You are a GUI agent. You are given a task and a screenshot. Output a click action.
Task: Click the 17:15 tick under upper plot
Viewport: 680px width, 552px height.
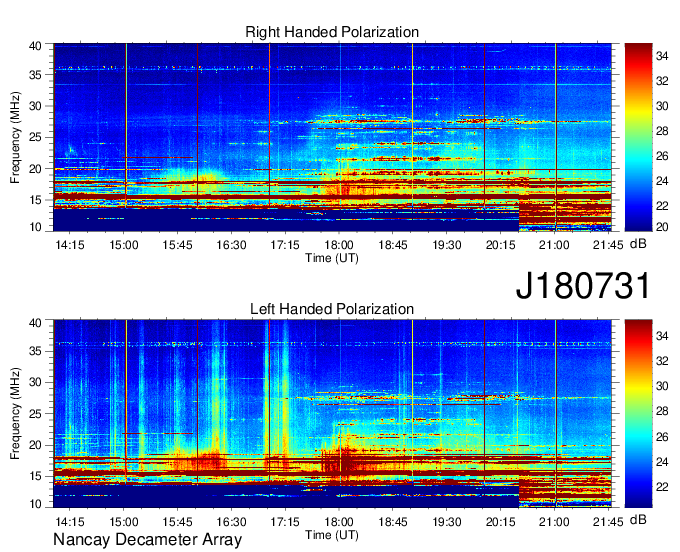pyautogui.click(x=285, y=245)
